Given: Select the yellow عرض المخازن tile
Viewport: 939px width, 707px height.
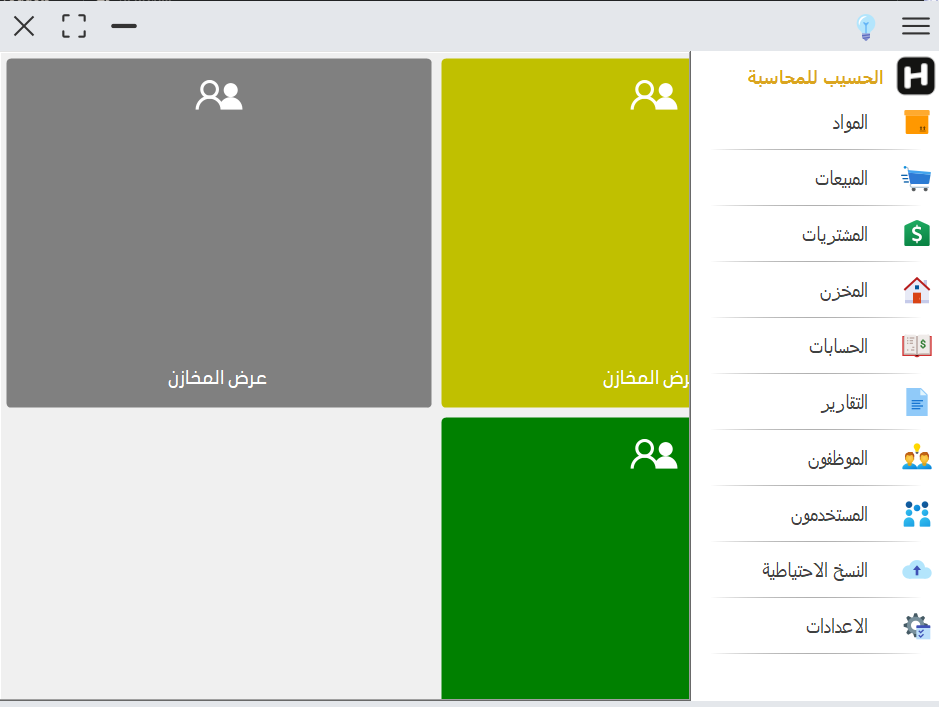Looking at the screenshot, I should coord(565,233).
